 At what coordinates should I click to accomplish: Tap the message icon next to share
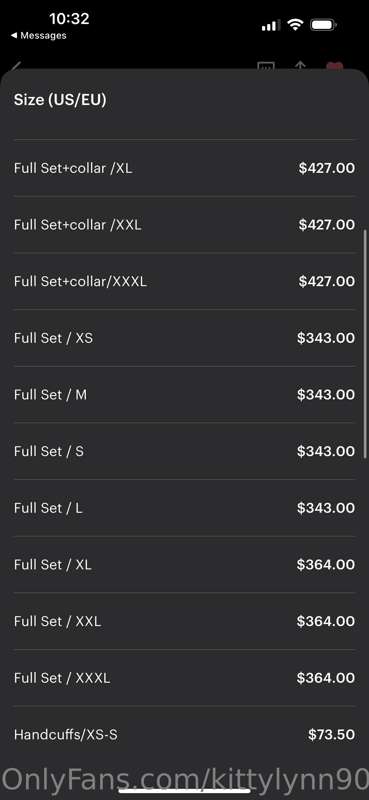266,66
